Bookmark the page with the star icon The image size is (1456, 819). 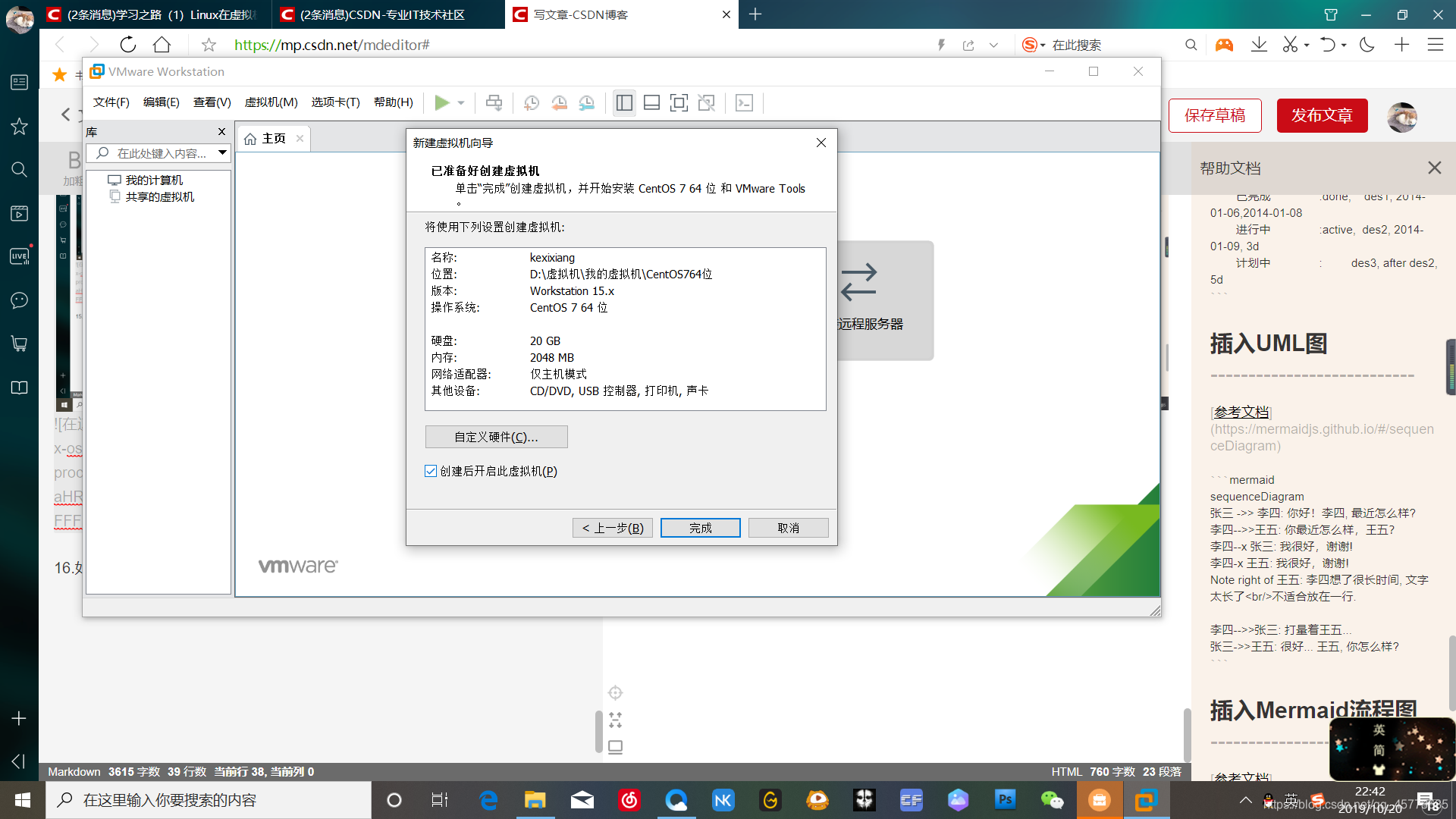click(209, 45)
